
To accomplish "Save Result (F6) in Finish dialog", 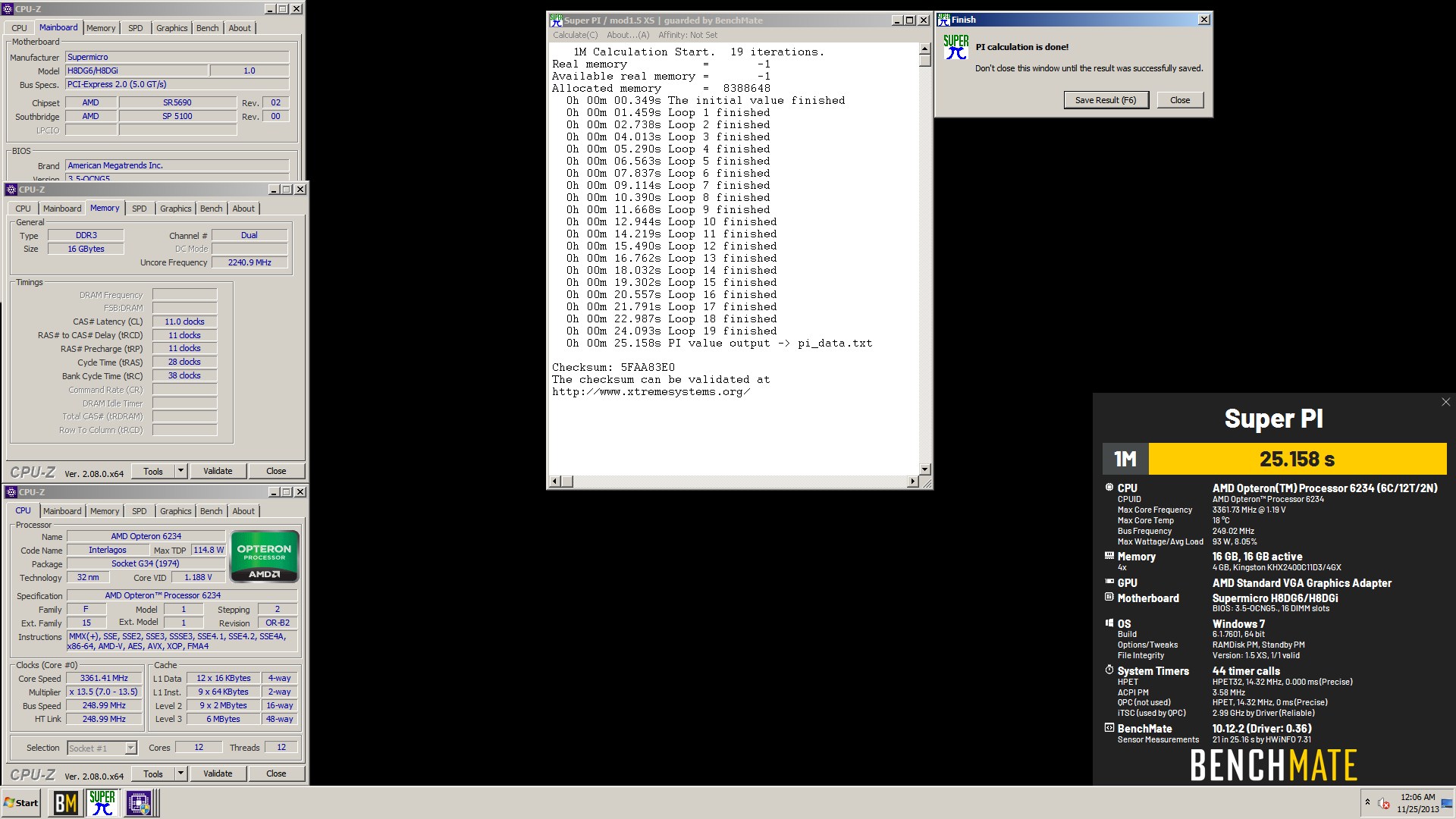I will point(1106,100).
